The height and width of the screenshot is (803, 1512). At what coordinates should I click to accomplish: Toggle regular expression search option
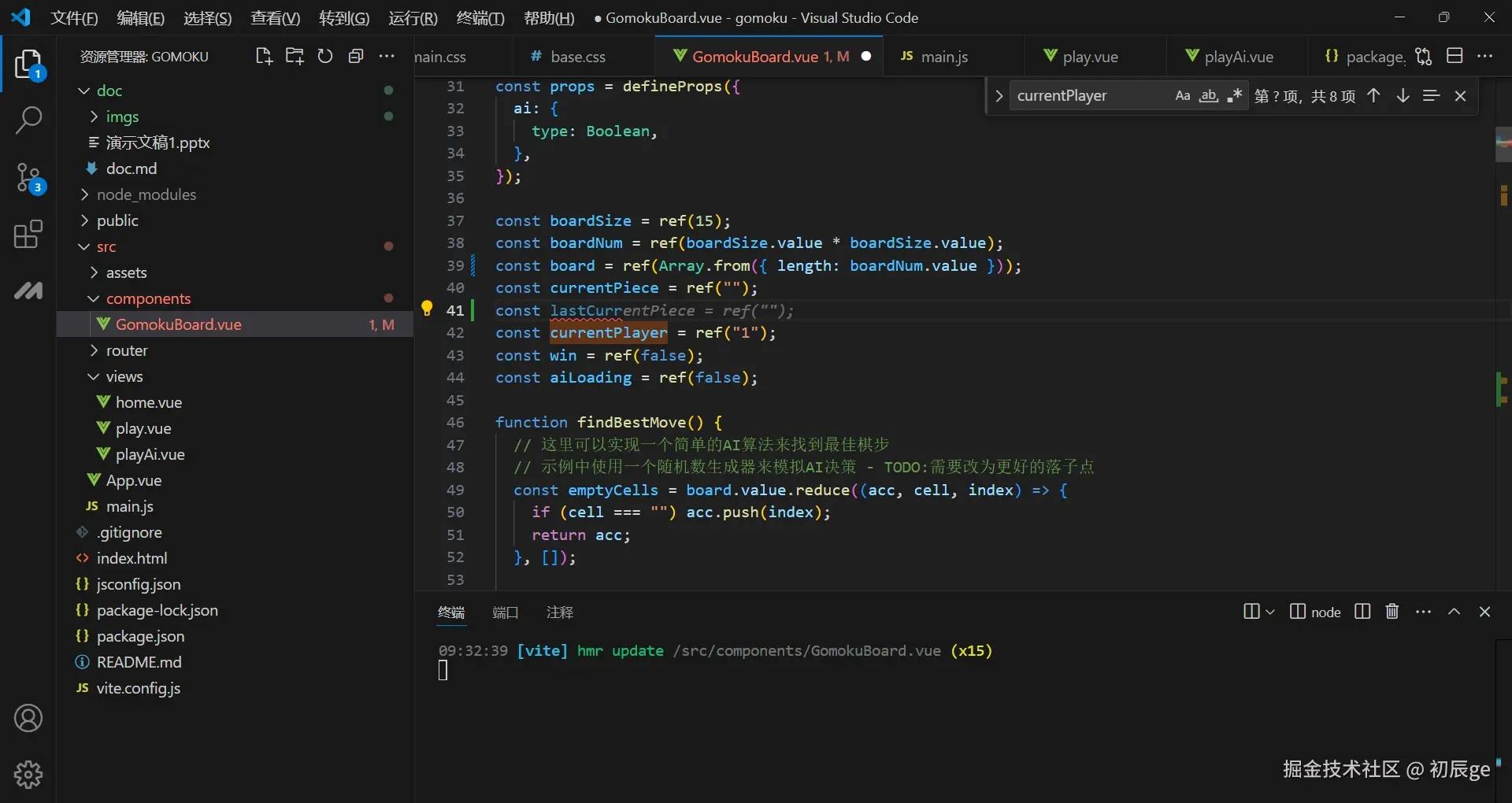tap(1234, 96)
